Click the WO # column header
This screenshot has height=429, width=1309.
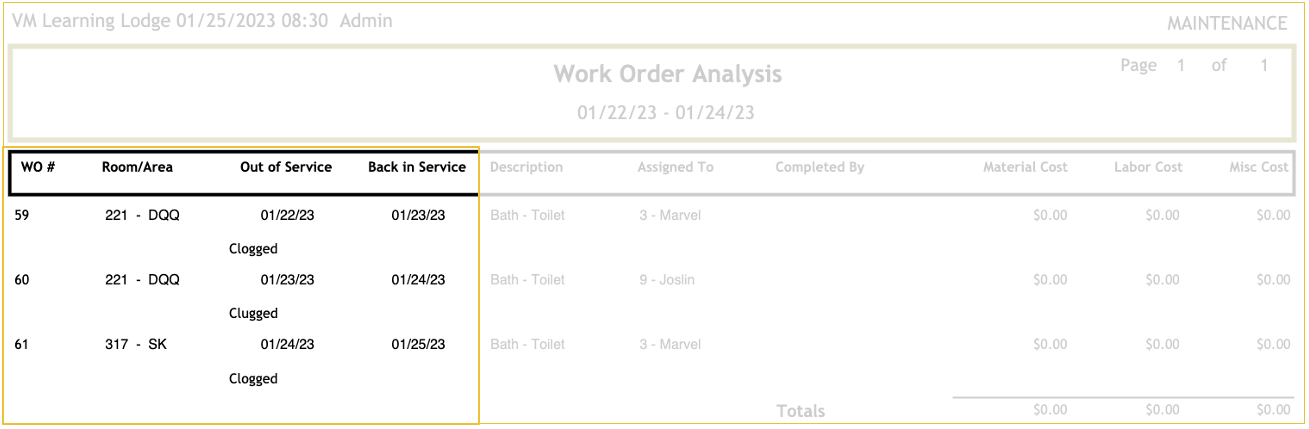pos(38,167)
